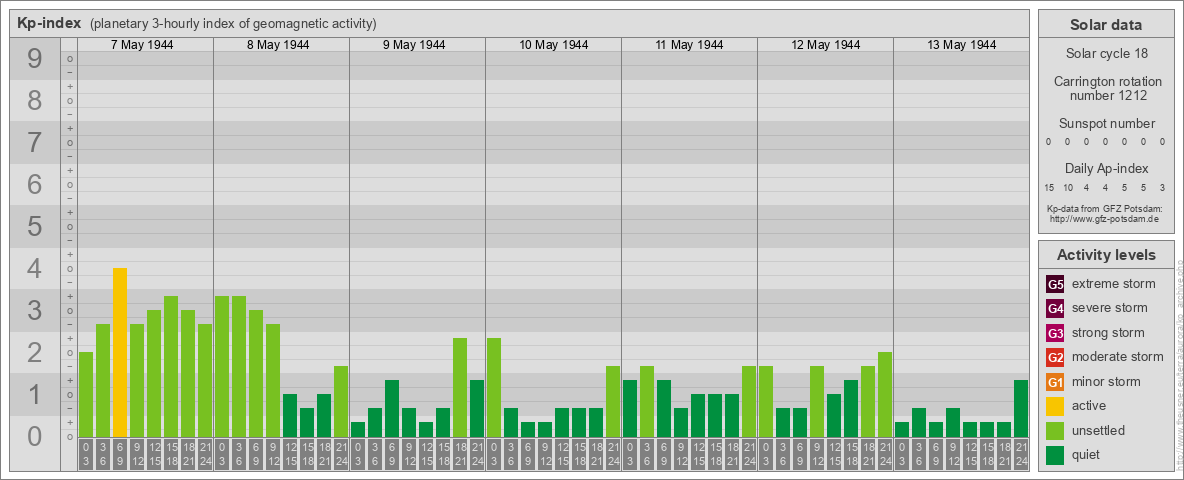1184x480 pixels.
Task: Click the strong storm legend label
Action: click(1108, 333)
